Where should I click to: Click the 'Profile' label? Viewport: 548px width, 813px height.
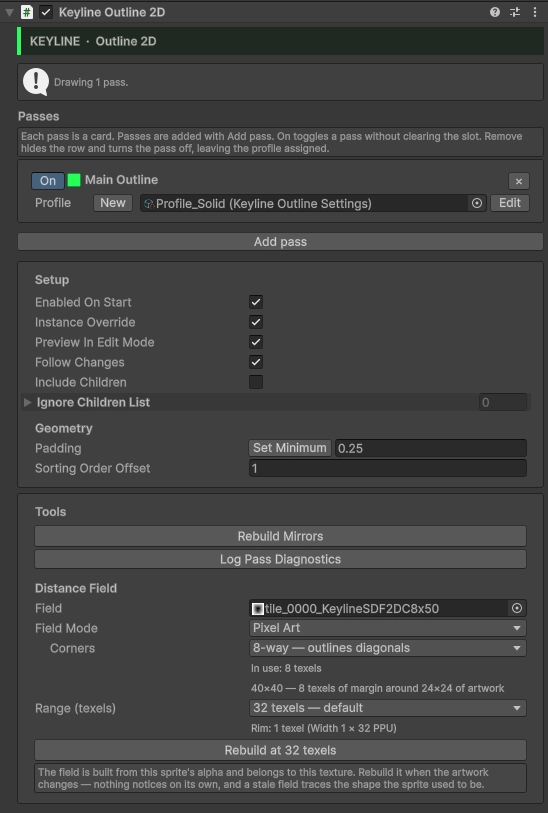point(53,203)
